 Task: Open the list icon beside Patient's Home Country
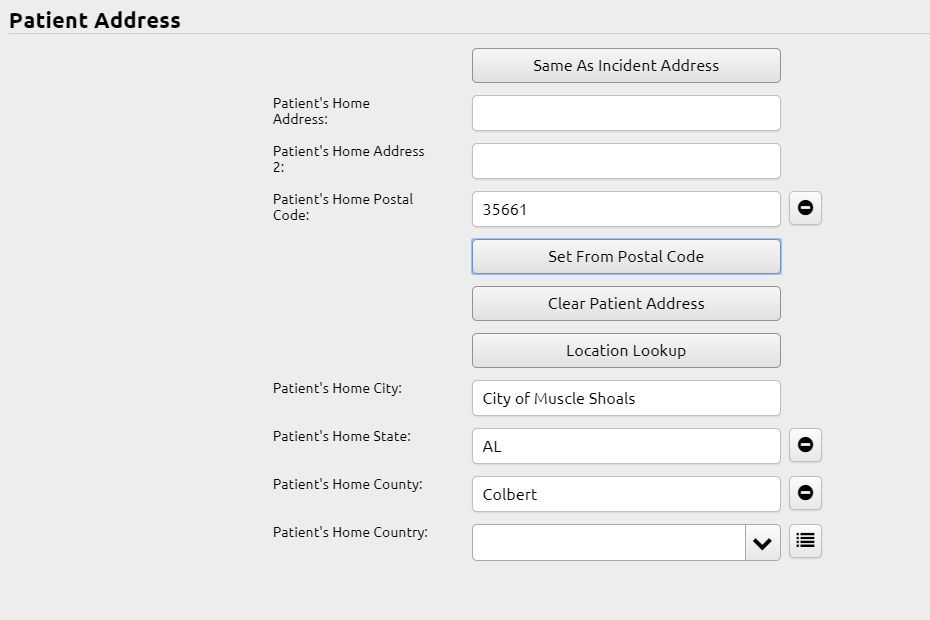pyautogui.click(x=805, y=541)
